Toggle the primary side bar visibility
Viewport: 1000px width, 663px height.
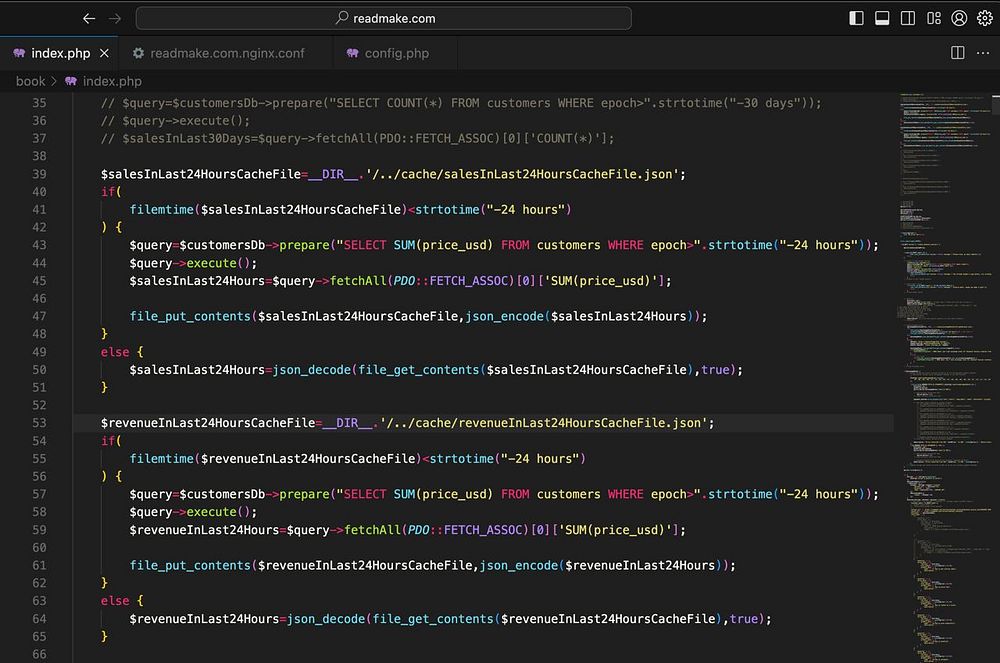click(x=856, y=18)
